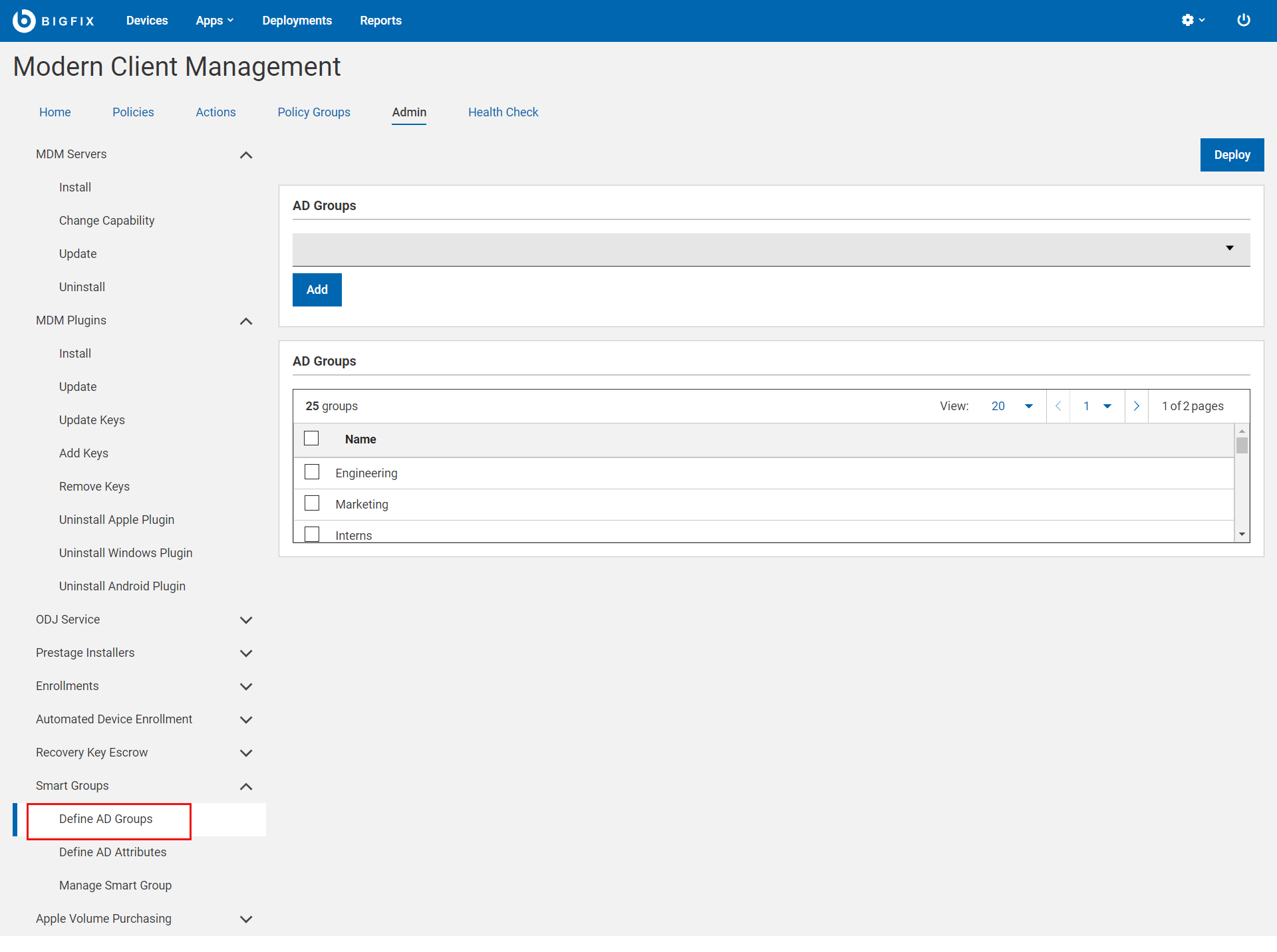Click scrollbar down arrow in groups table
The width and height of the screenshot is (1277, 952).
click(1242, 535)
